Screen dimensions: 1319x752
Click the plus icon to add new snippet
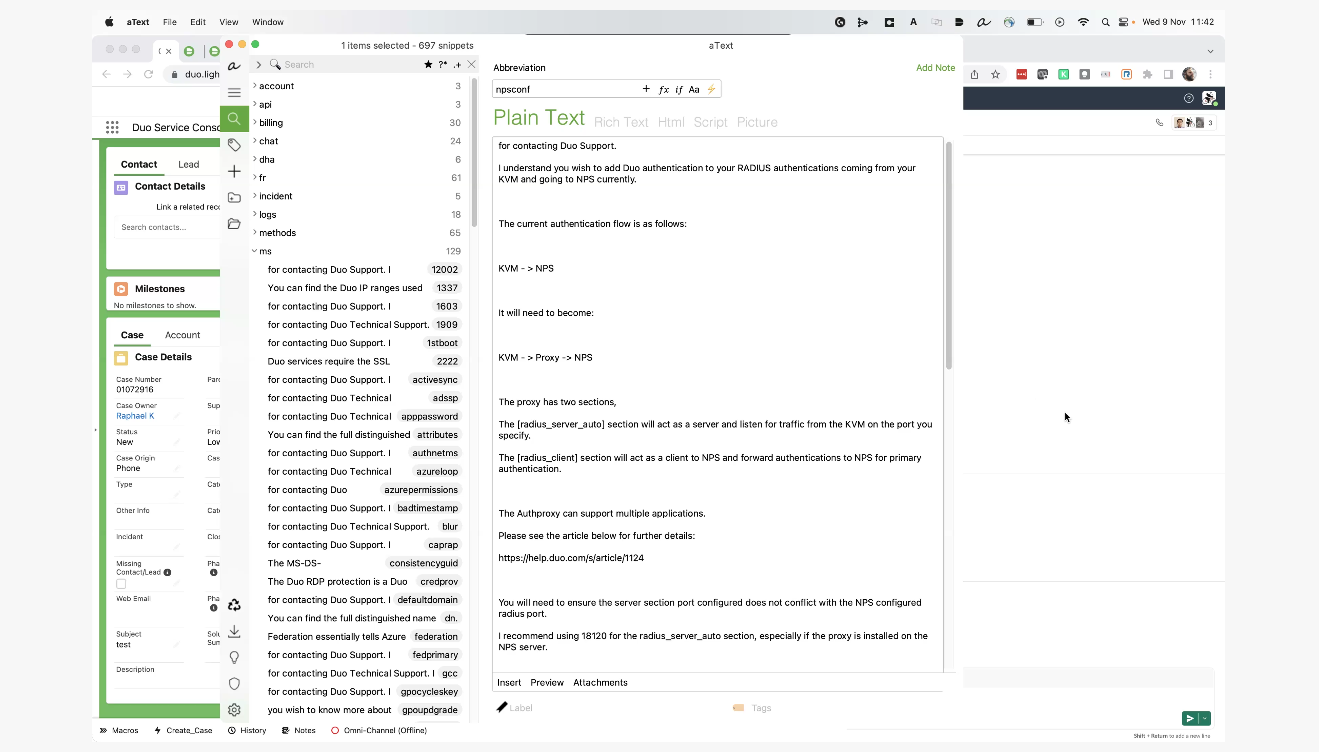(x=234, y=171)
